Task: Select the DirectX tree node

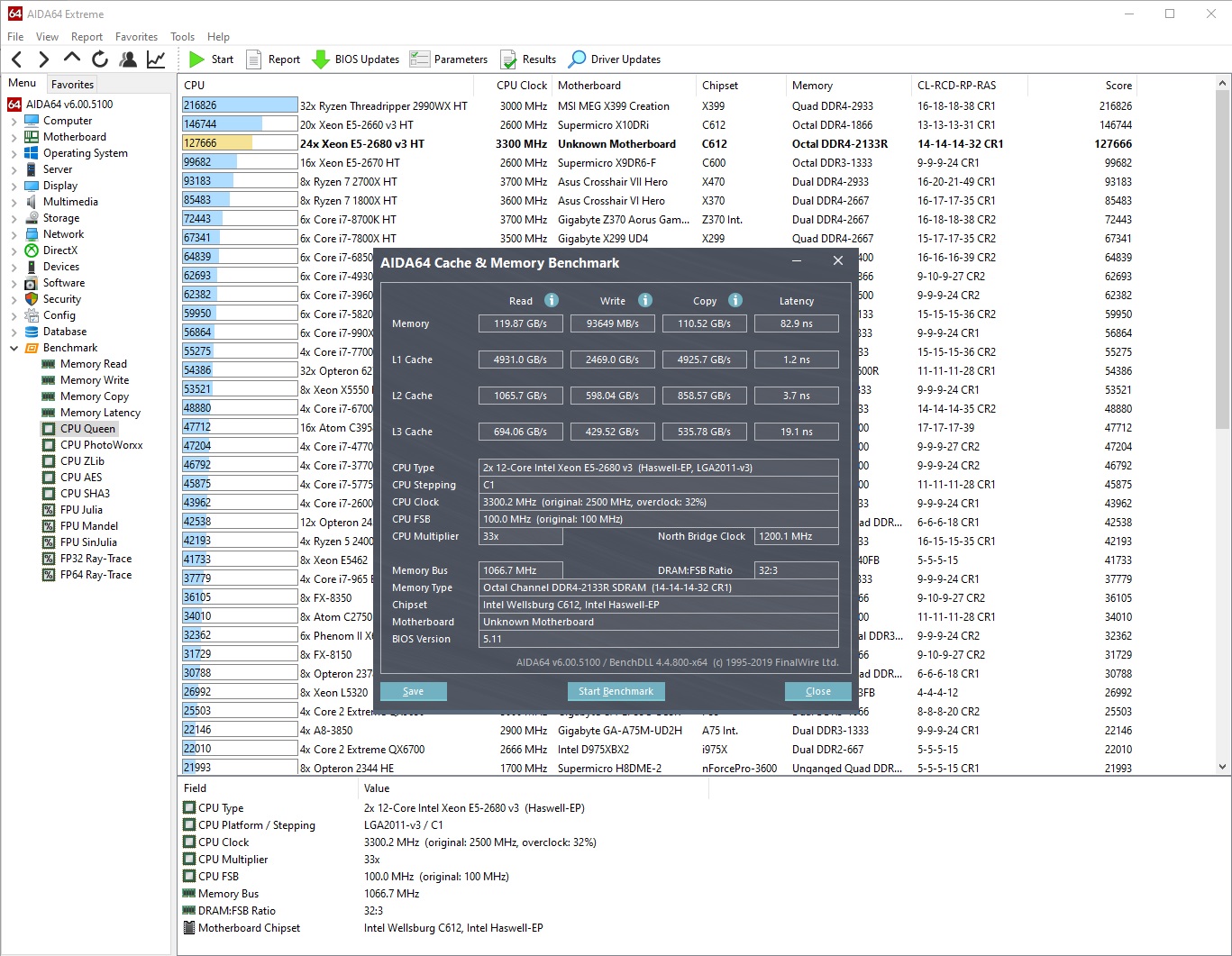Action: tap(60, 250)
